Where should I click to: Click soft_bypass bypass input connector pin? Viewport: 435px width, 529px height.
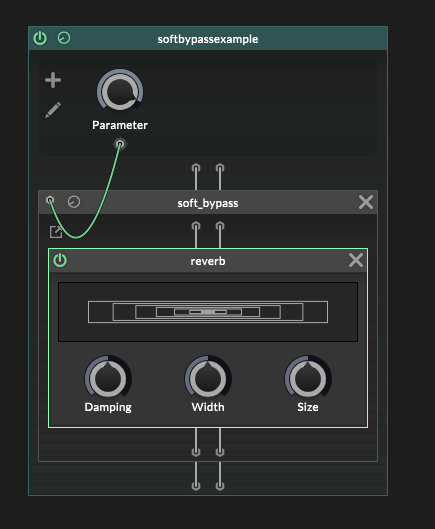(50, 201)
